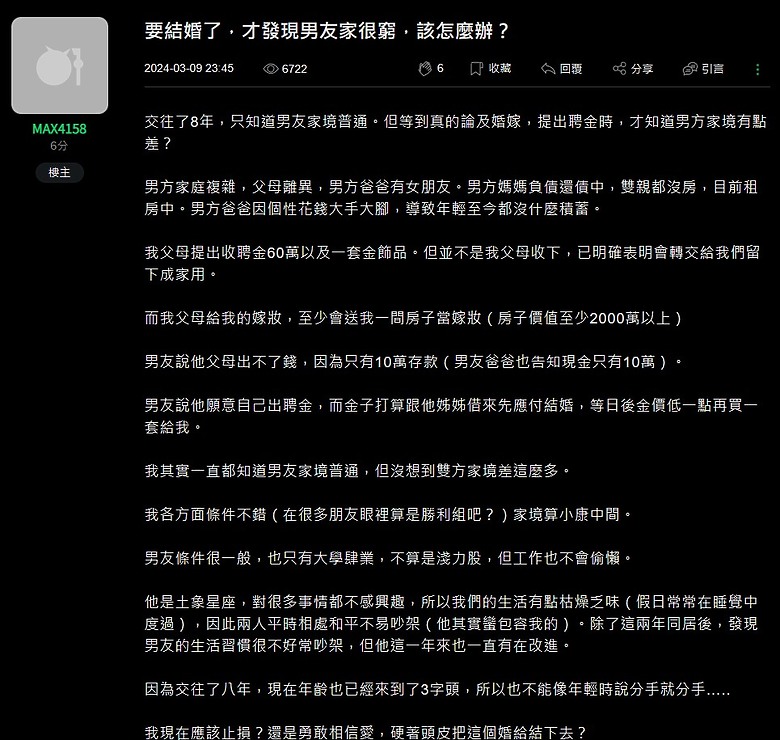This screenshot has width=780, height=740.
Task: Click the paragraph beginning 我父母提出收聘金60萬
Action: (452, 263)
